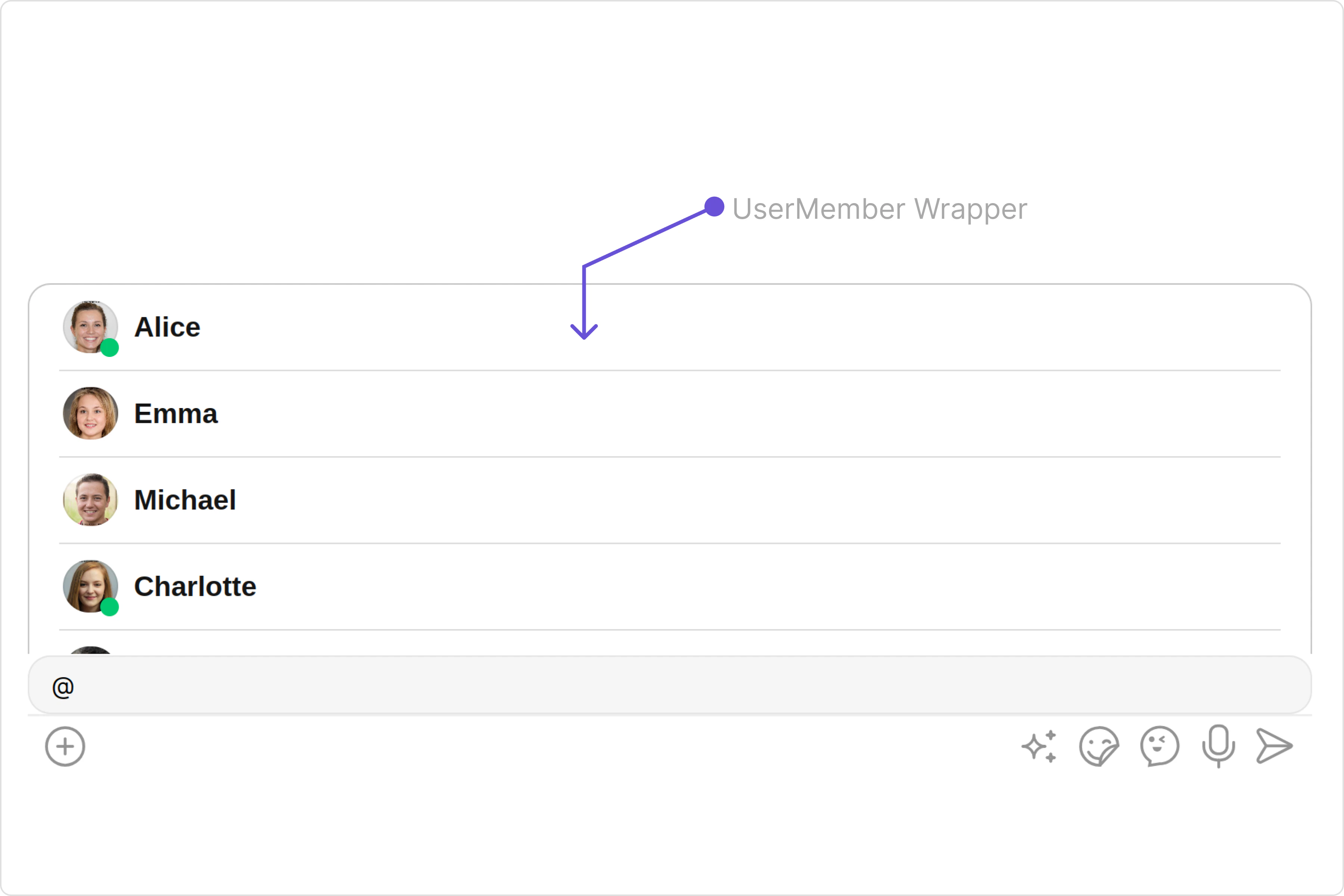Select Michael in the mentions list

pos(184,500)
